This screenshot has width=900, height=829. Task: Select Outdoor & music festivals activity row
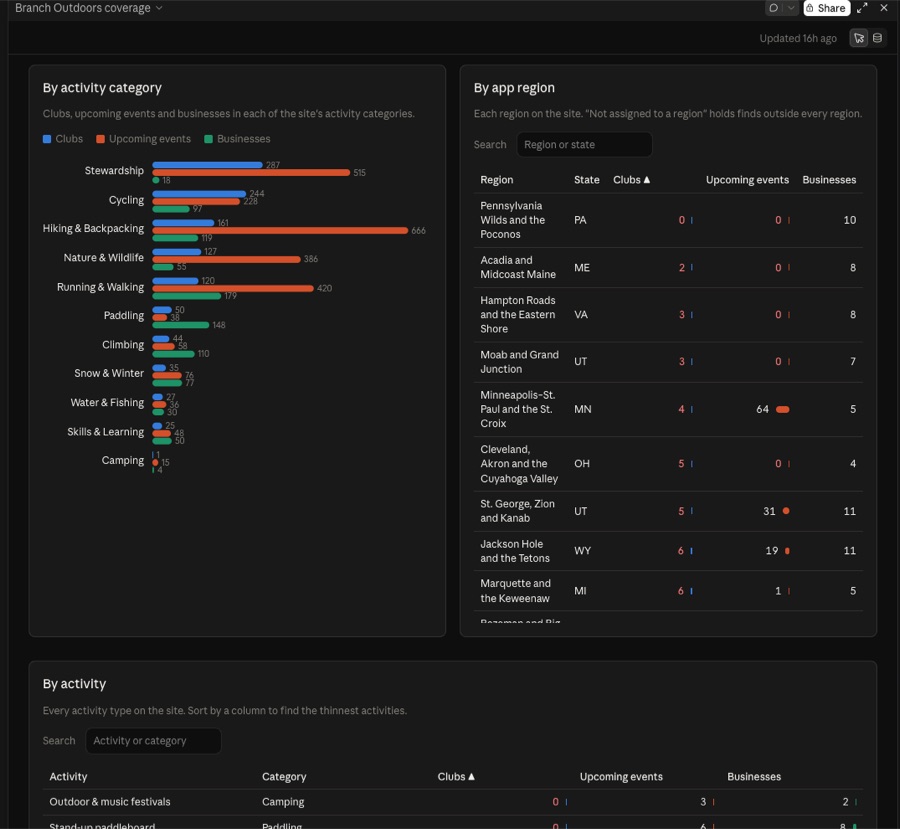(x=452, y=802)
